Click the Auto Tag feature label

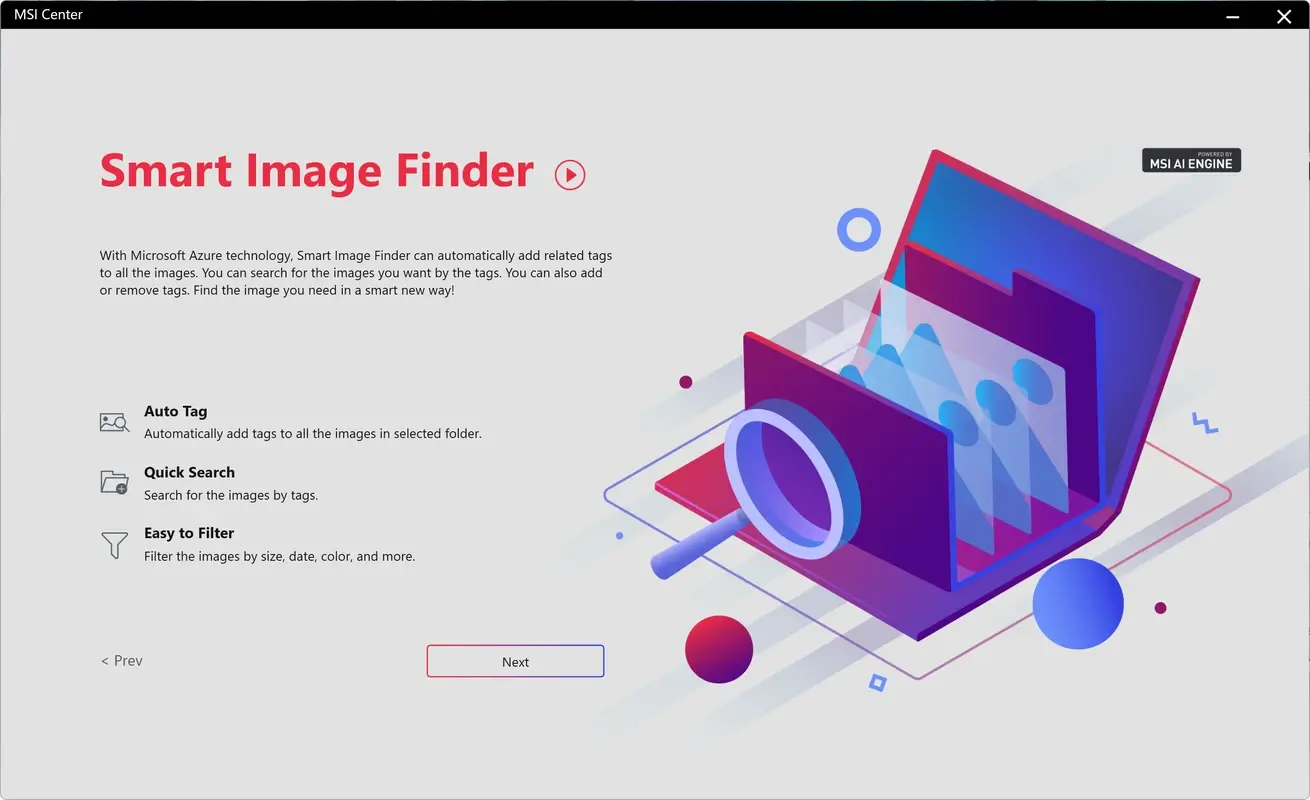(x=175, y=410)
